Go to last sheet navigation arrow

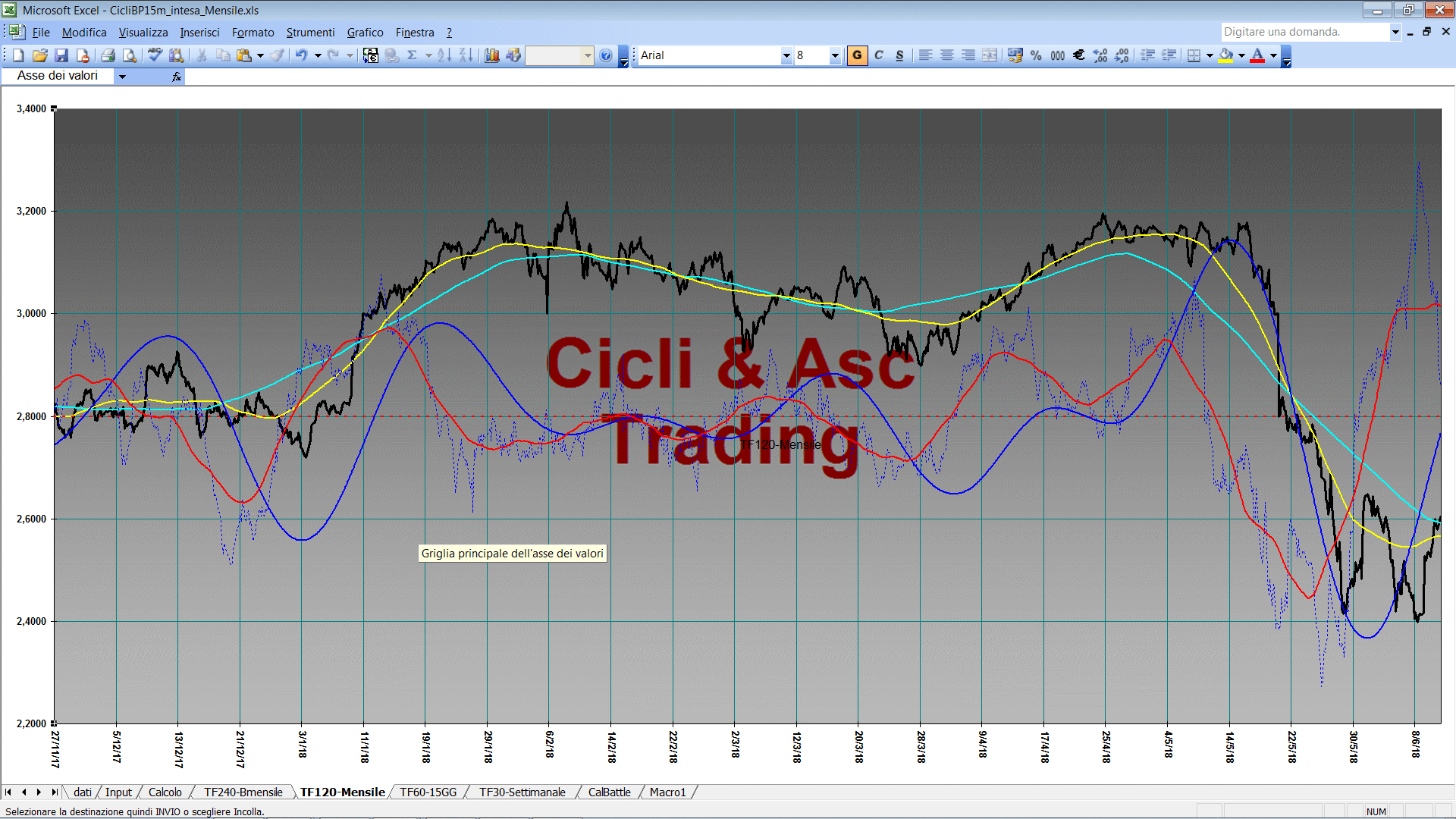(x=54, y=792)
